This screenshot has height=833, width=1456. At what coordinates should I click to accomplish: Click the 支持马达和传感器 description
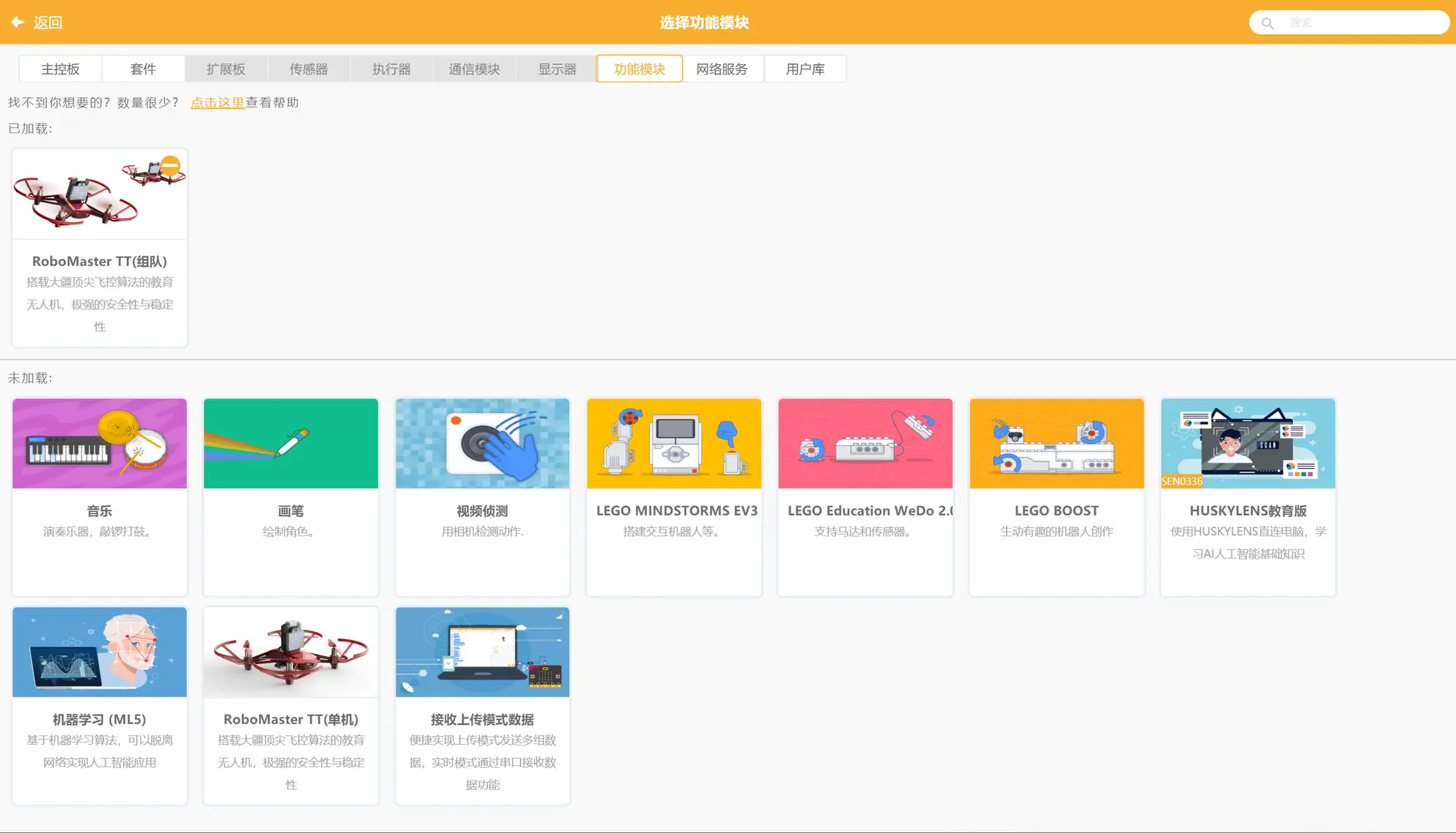[863, 532]
